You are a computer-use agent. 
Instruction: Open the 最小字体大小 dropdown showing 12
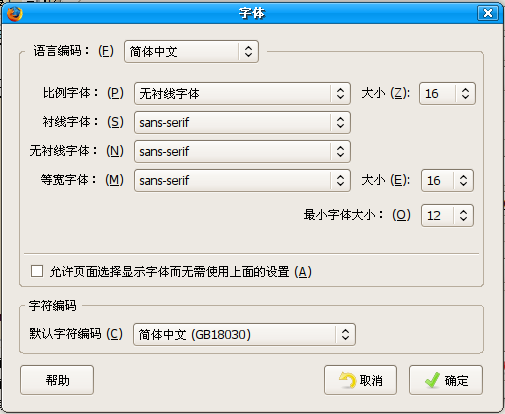point(447,215)
